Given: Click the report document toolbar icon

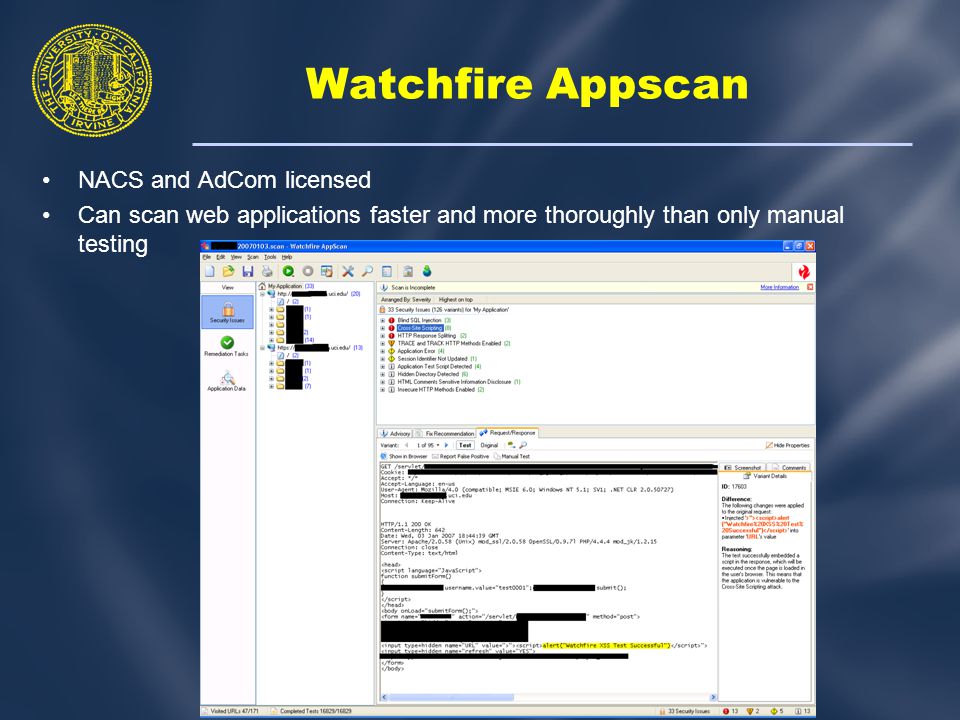Looking at the screenshot, I should [387, 271].
